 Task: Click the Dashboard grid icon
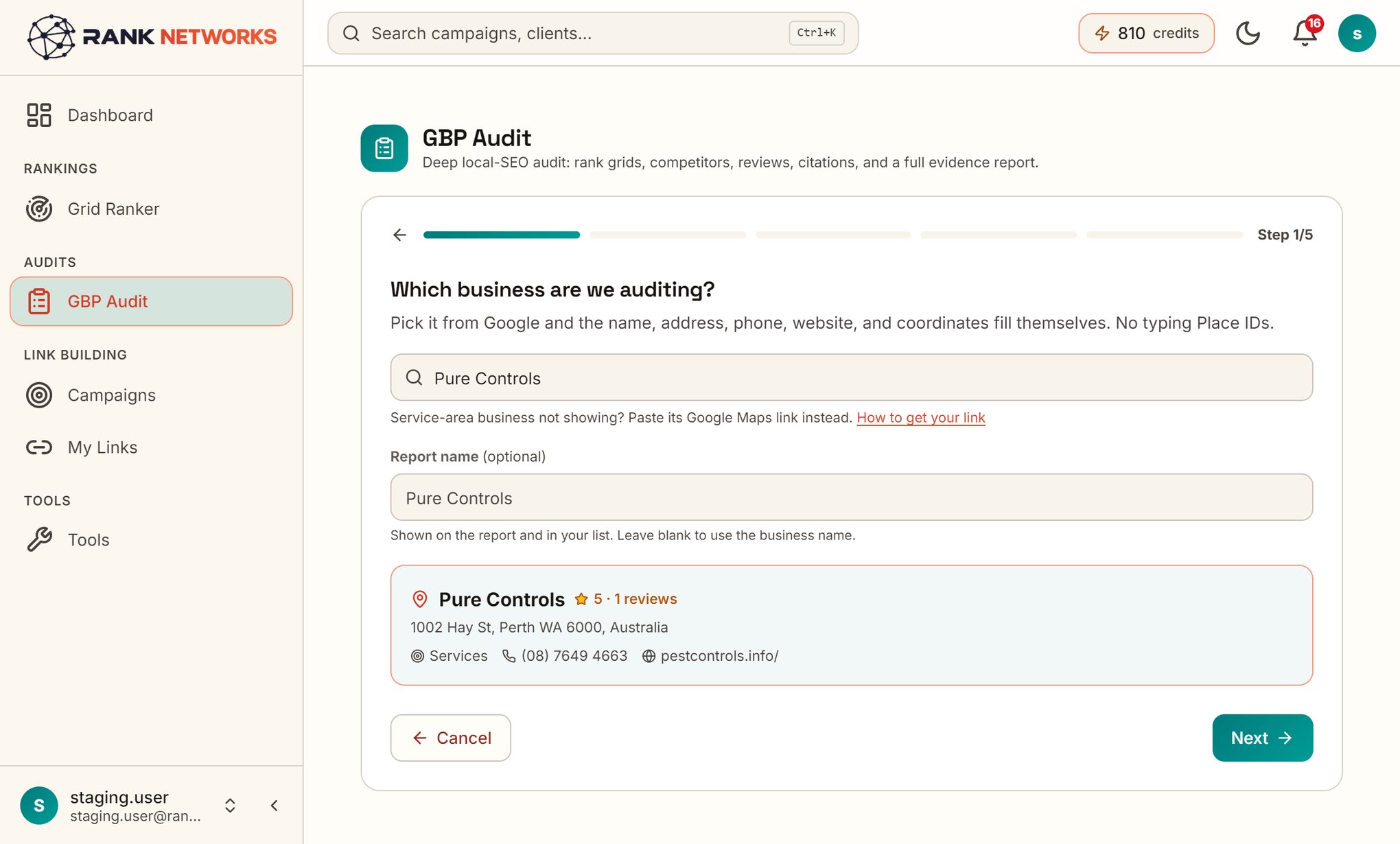coord(39,115)
